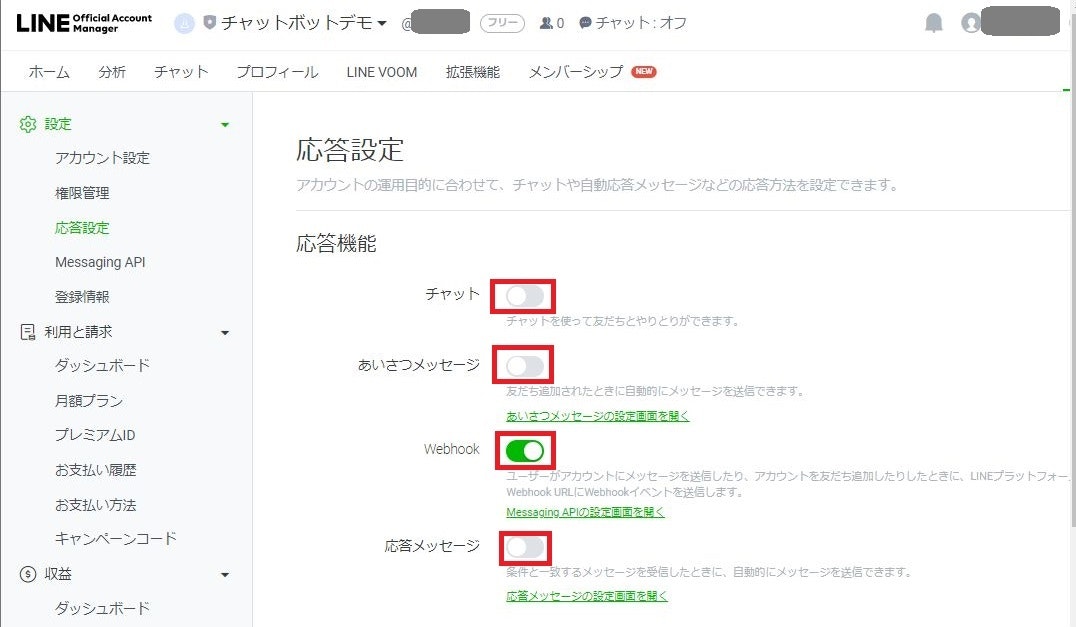Viewport: 1076px width, 627px height.
Task: Click the friends count icon
Action: point(546,23)
